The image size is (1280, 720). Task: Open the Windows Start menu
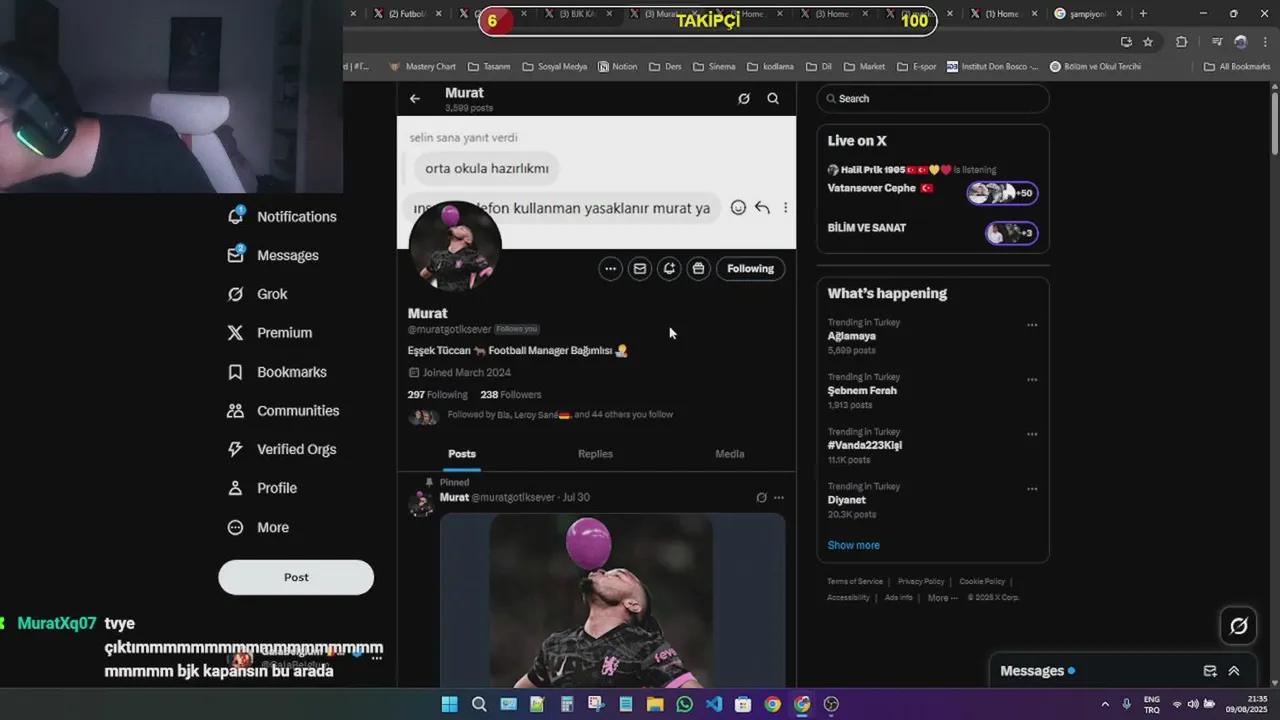coord(449,704)
